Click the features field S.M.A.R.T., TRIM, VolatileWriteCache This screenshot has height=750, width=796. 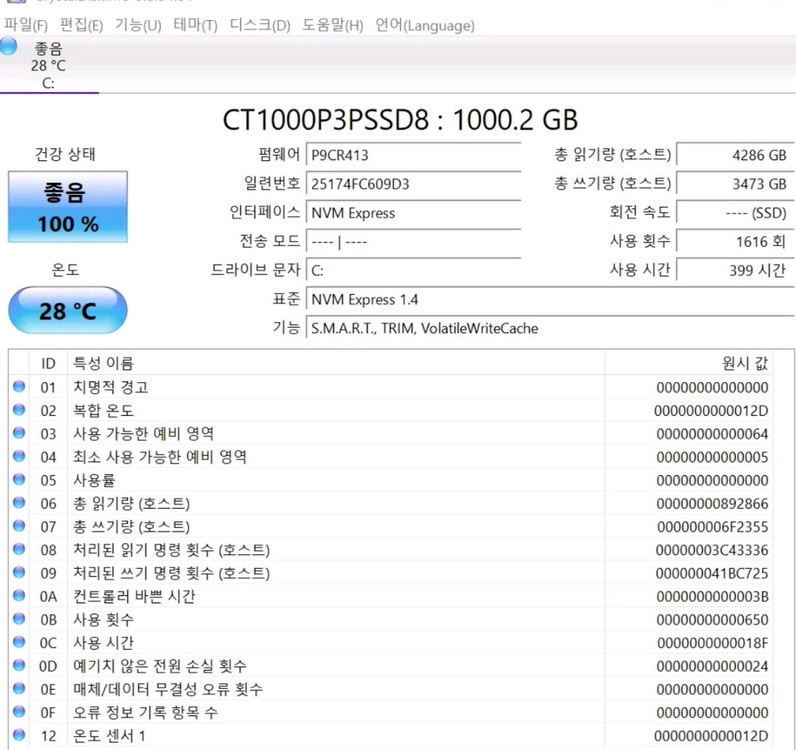coord(550,328)
